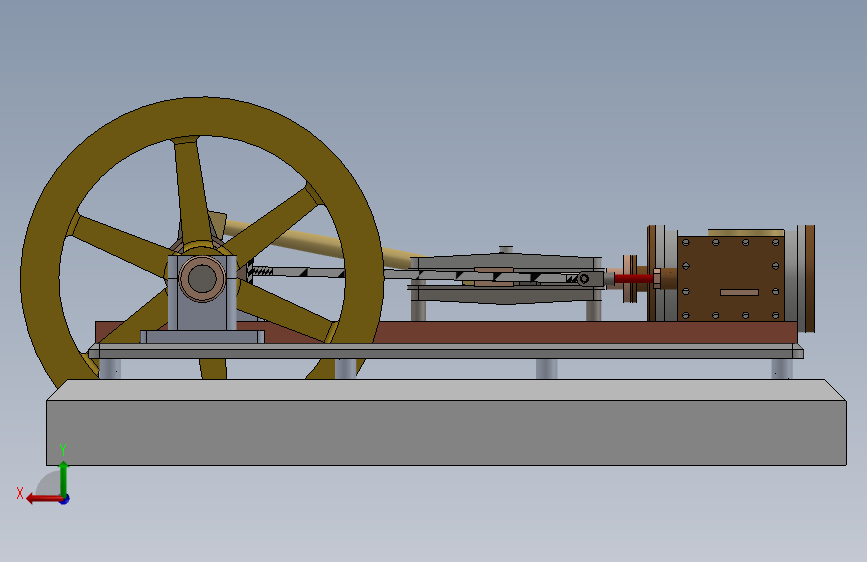Click the green "Y" axis label
Image resolution: width=867 pixels, height=562 pixels.
pos(63,450)
